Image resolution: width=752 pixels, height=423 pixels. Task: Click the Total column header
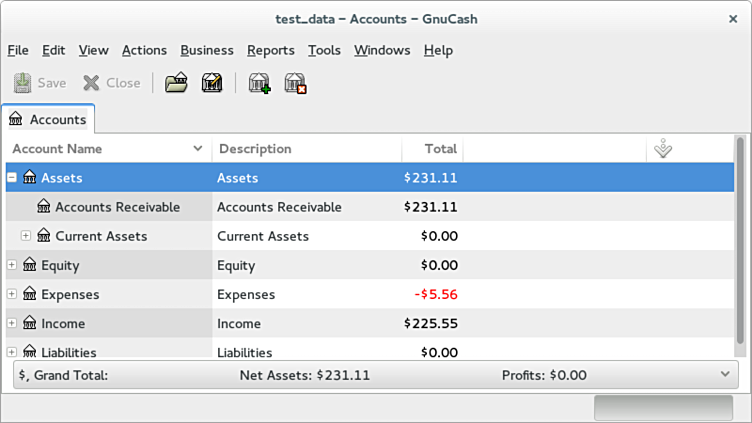tap(432, 149)
